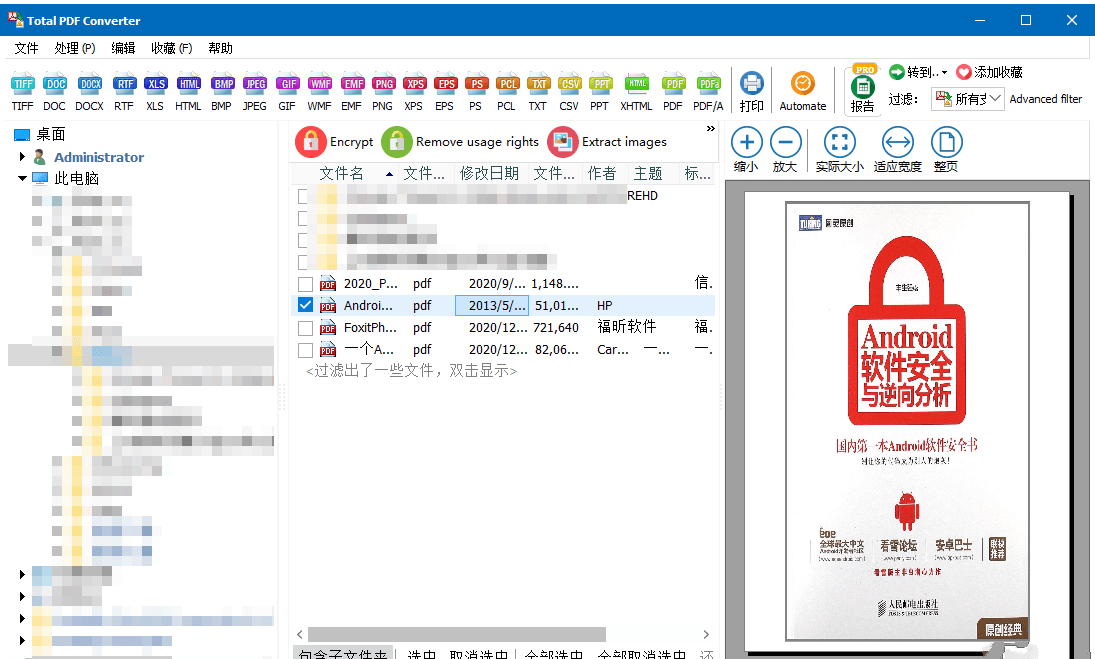This screenshot has width=1095, height=659.
Task: Click the 作者 column header
Action: (602, 173)
